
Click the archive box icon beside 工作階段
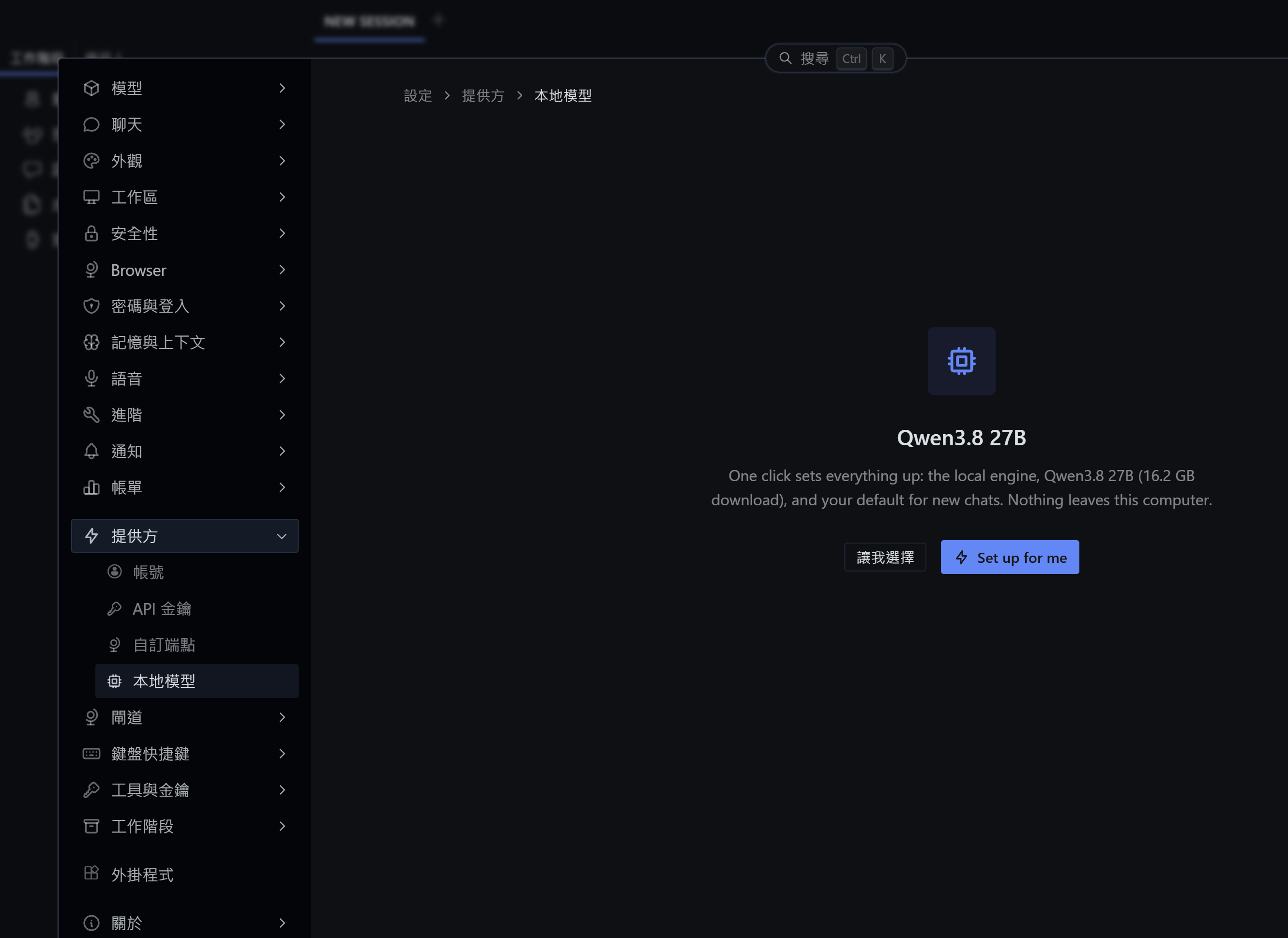pos(91,826)
